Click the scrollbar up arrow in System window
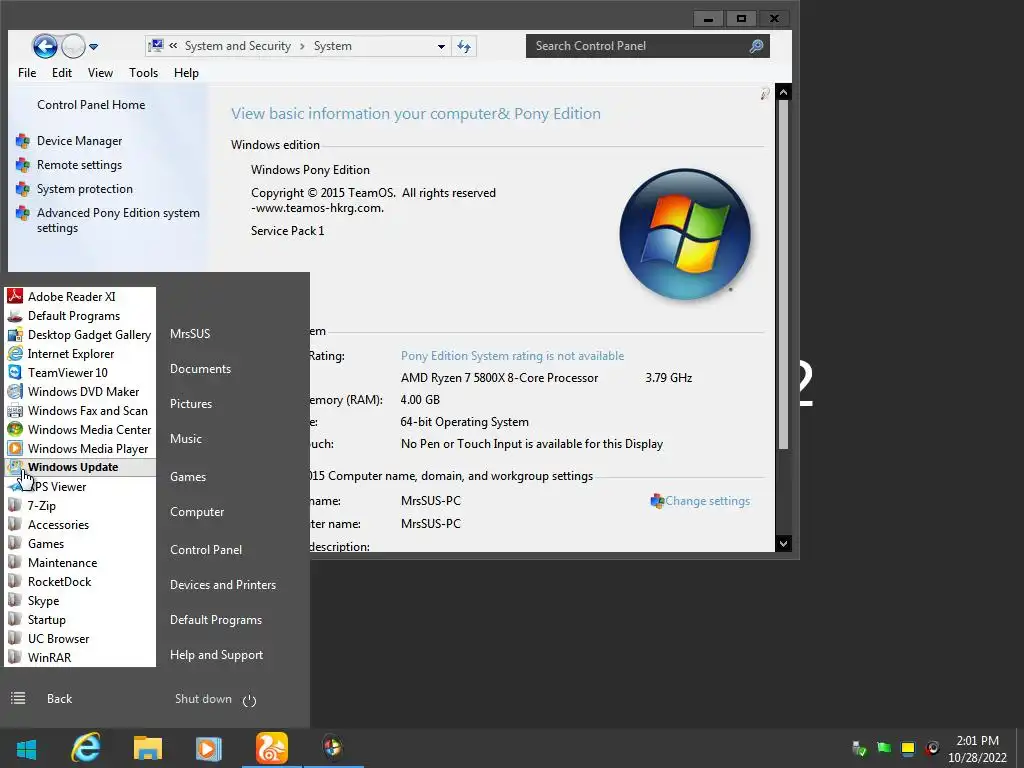 coord(784,92)
